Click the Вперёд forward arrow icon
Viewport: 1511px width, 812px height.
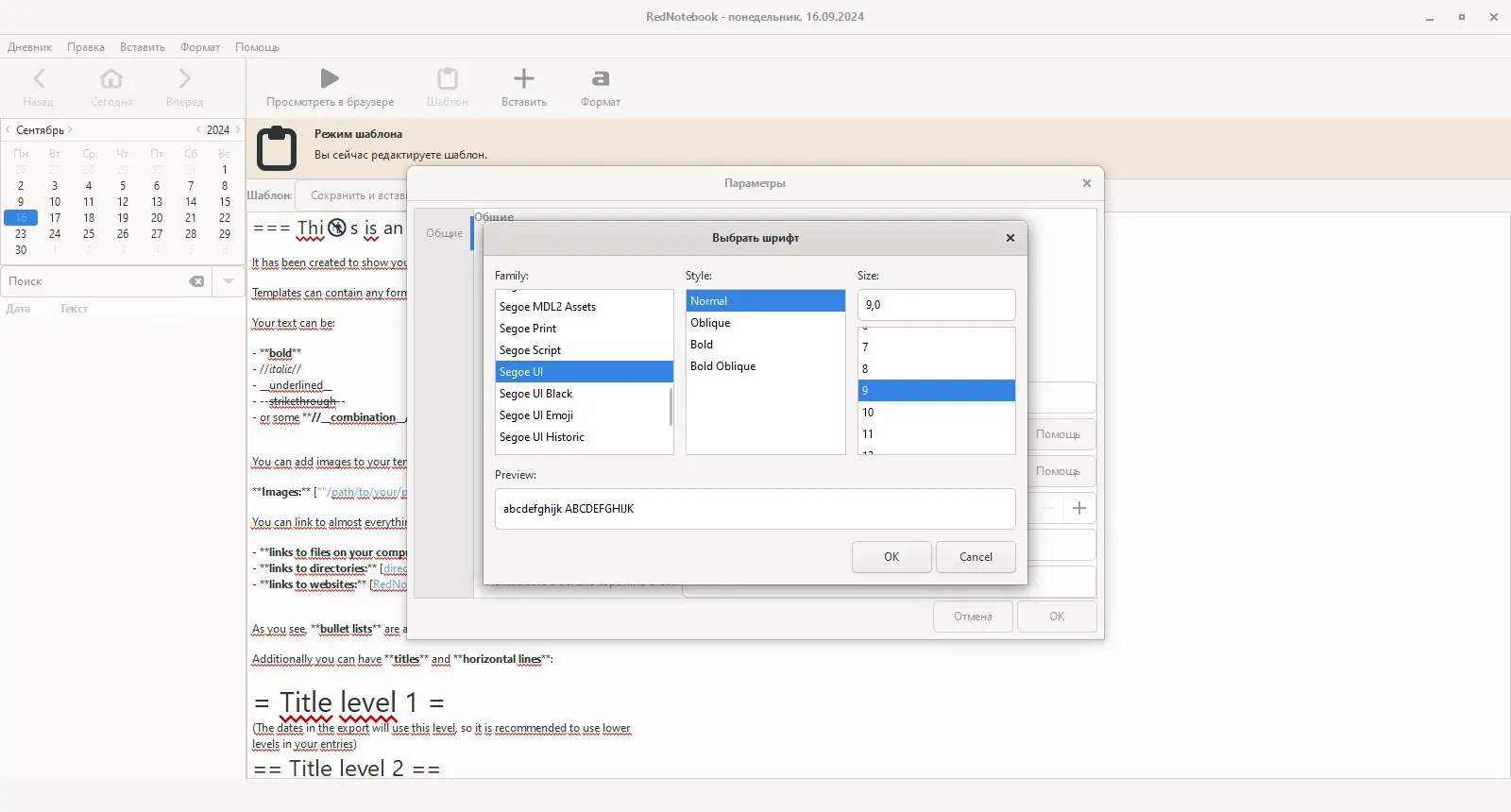[x=184, y=78]
